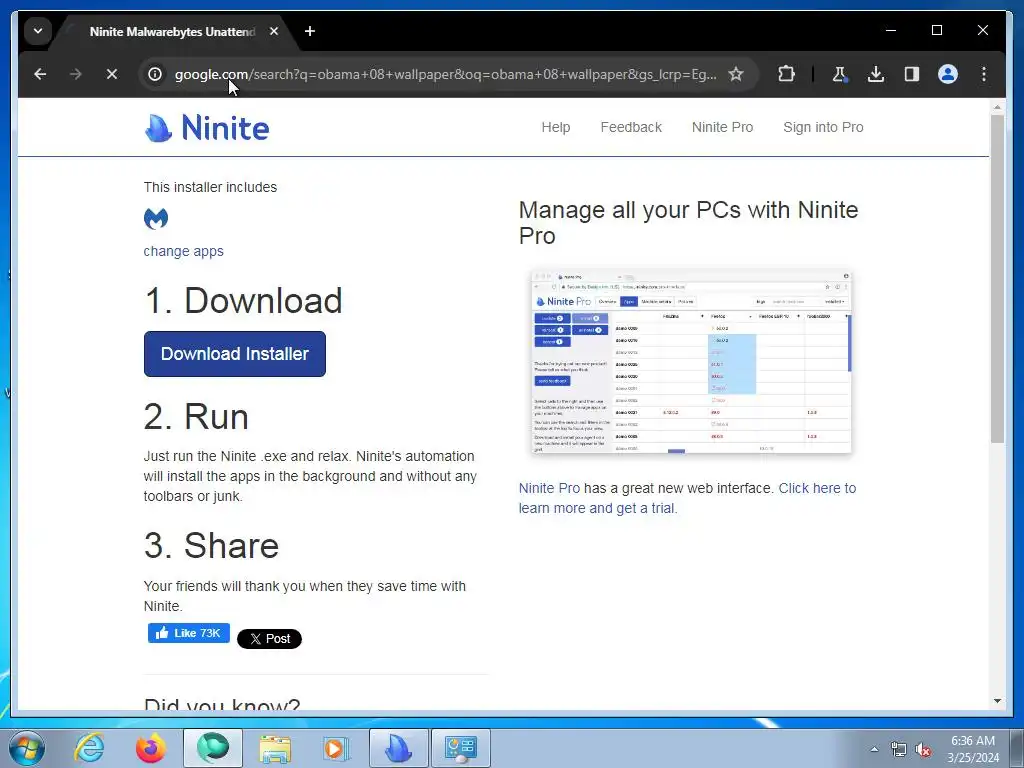This screenshot has width=1024, height=768.
Task: Open the Ninite Pro navigation link
Action: coord(722,127)
